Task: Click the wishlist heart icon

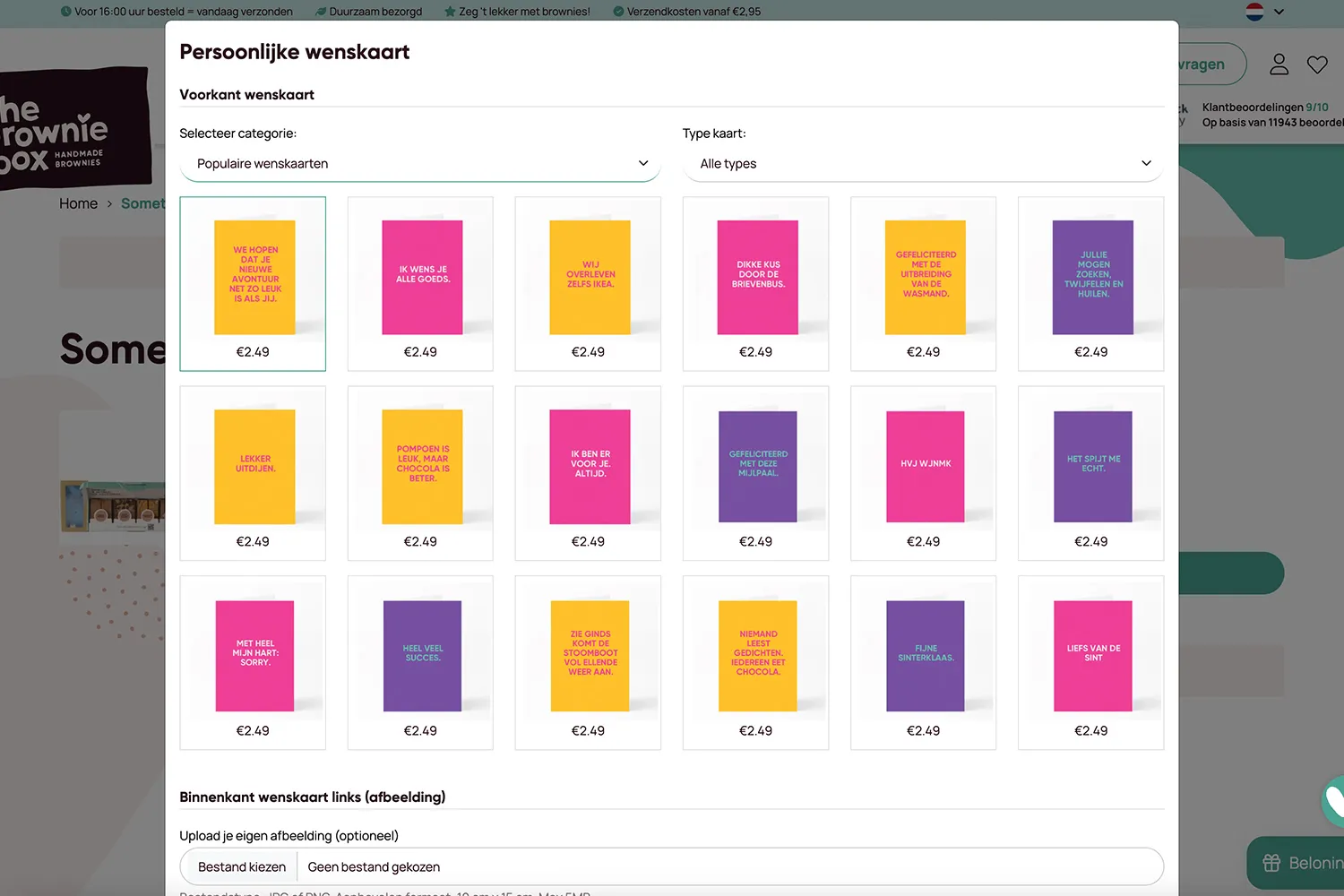Action: pos(1317,65)
